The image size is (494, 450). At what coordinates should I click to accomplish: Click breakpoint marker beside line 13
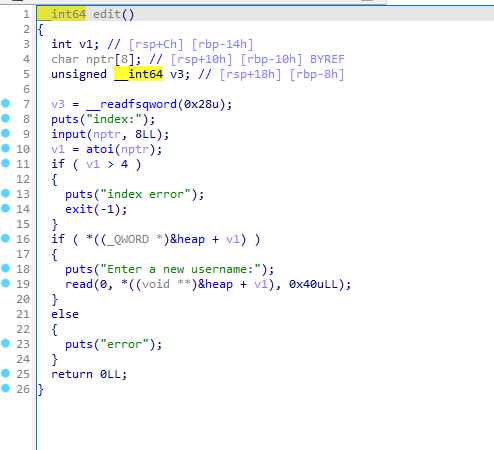6,193
